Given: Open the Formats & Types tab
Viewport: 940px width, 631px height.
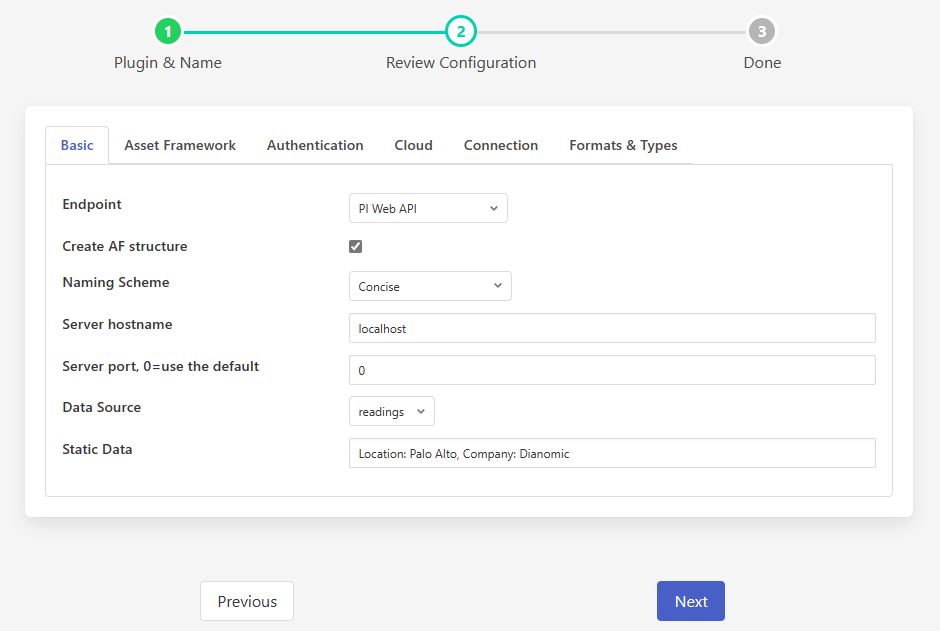Looking at the screenshot, I should 623,145.
